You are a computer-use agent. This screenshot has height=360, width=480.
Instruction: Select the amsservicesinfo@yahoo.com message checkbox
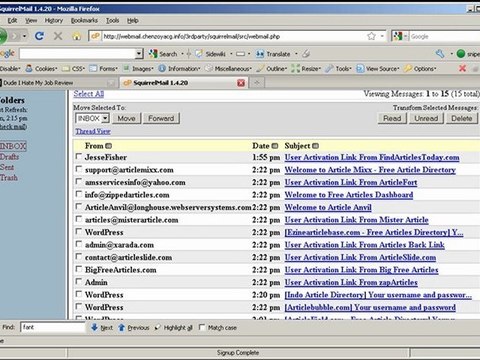pos(79,181)
